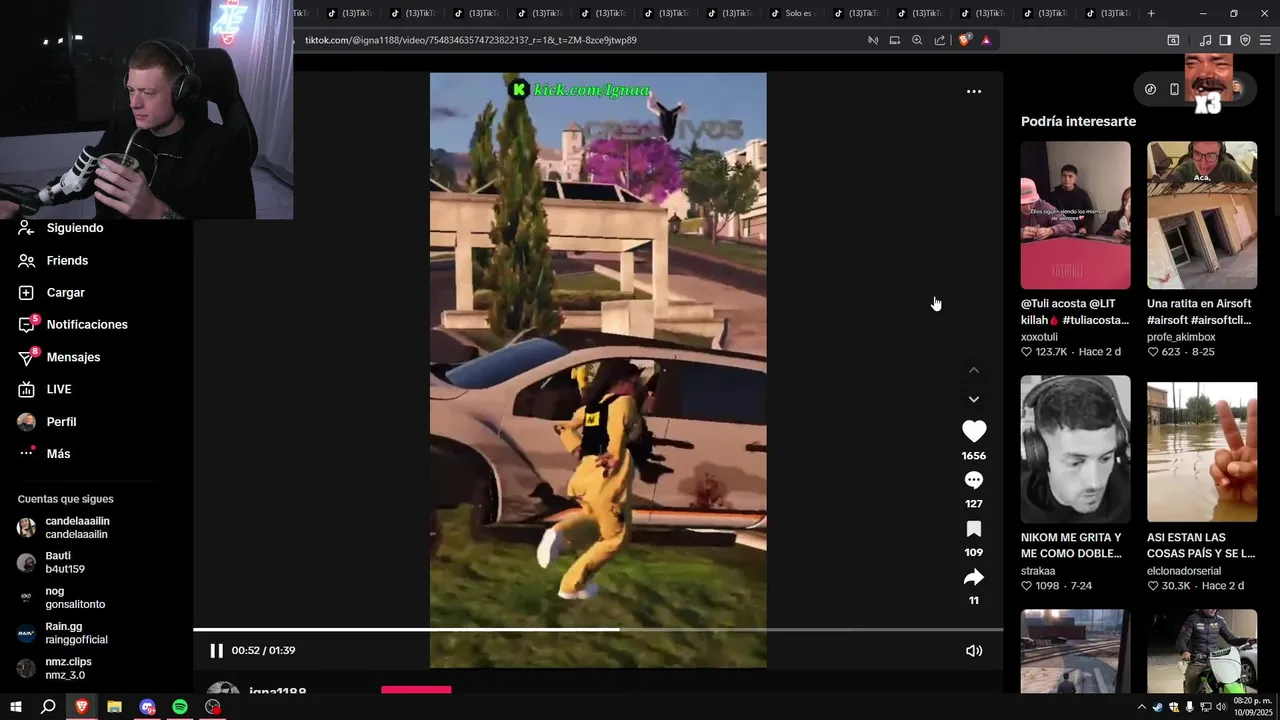
Task: Open Spotify from the taskbar
Action: click(180, 707)
